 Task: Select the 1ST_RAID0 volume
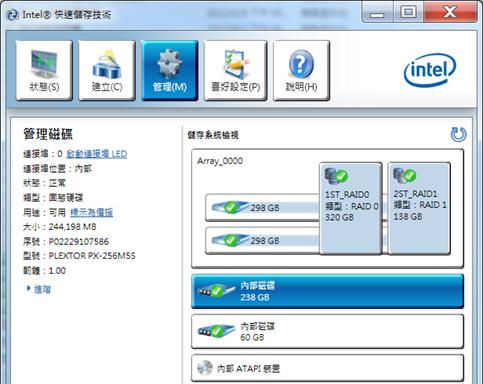[x=351, y=208]
